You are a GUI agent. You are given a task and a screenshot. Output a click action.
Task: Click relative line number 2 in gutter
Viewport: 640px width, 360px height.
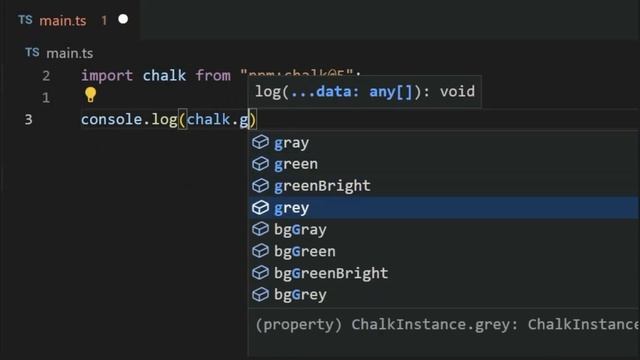tap(46, 76)
